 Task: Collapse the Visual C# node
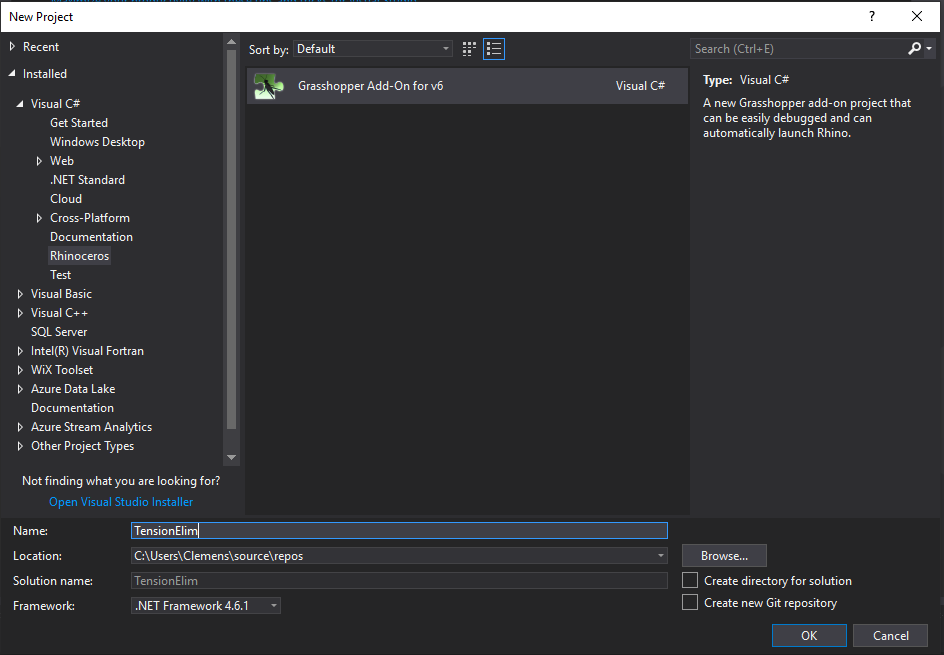[x=21, y=104]
